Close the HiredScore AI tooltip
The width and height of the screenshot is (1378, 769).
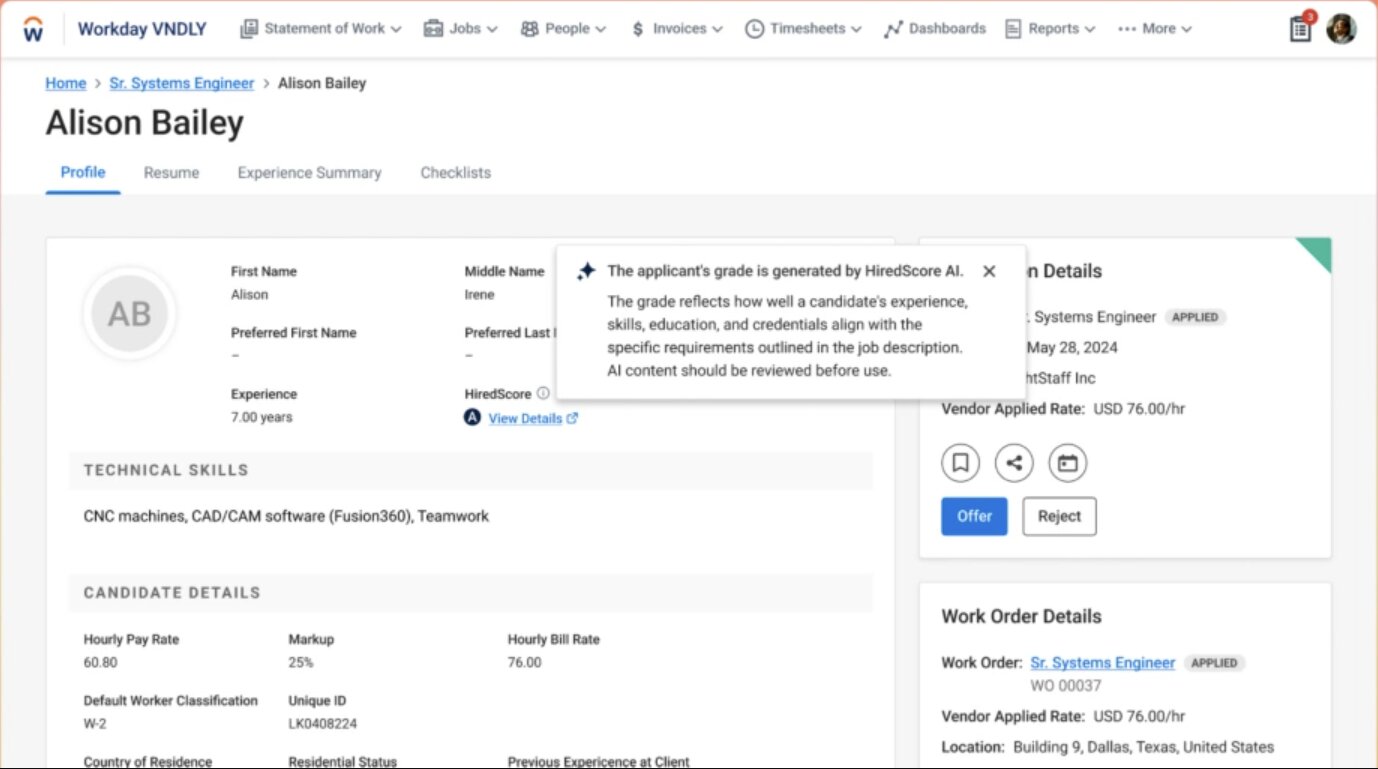[989, 271]
